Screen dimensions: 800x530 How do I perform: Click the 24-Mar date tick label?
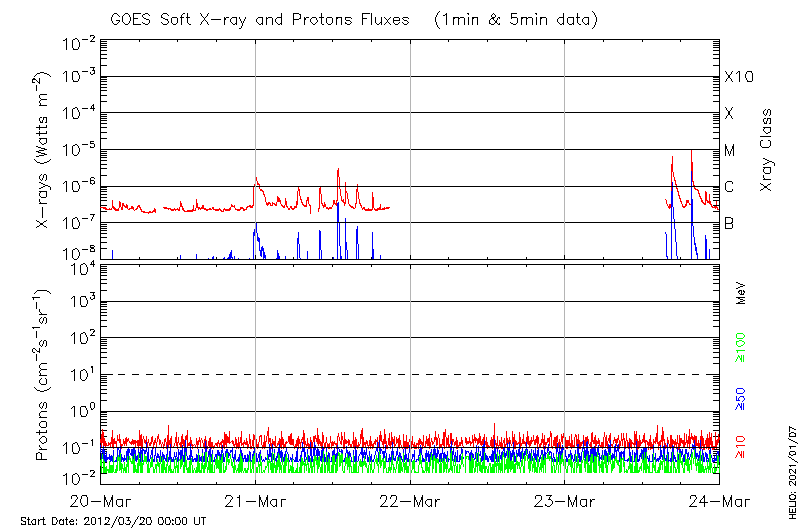click(719, 501)
